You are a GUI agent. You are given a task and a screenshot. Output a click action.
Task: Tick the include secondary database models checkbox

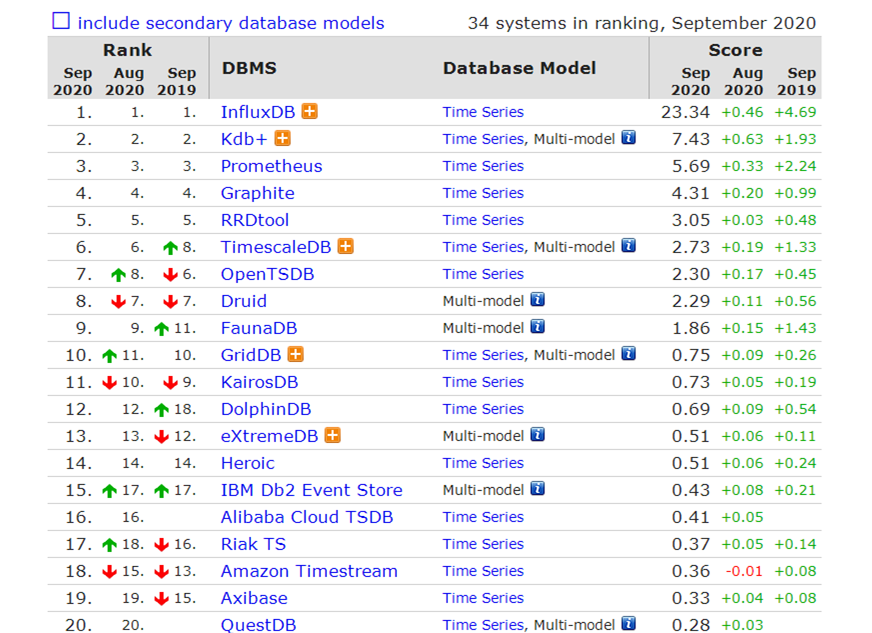tap(61, 21)
